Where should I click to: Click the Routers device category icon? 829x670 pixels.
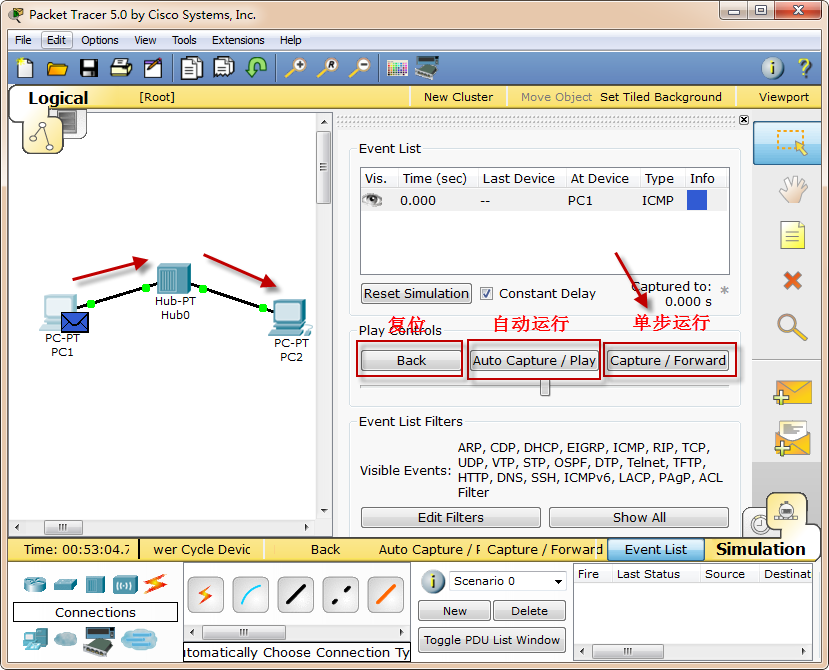tap(35, 584)
